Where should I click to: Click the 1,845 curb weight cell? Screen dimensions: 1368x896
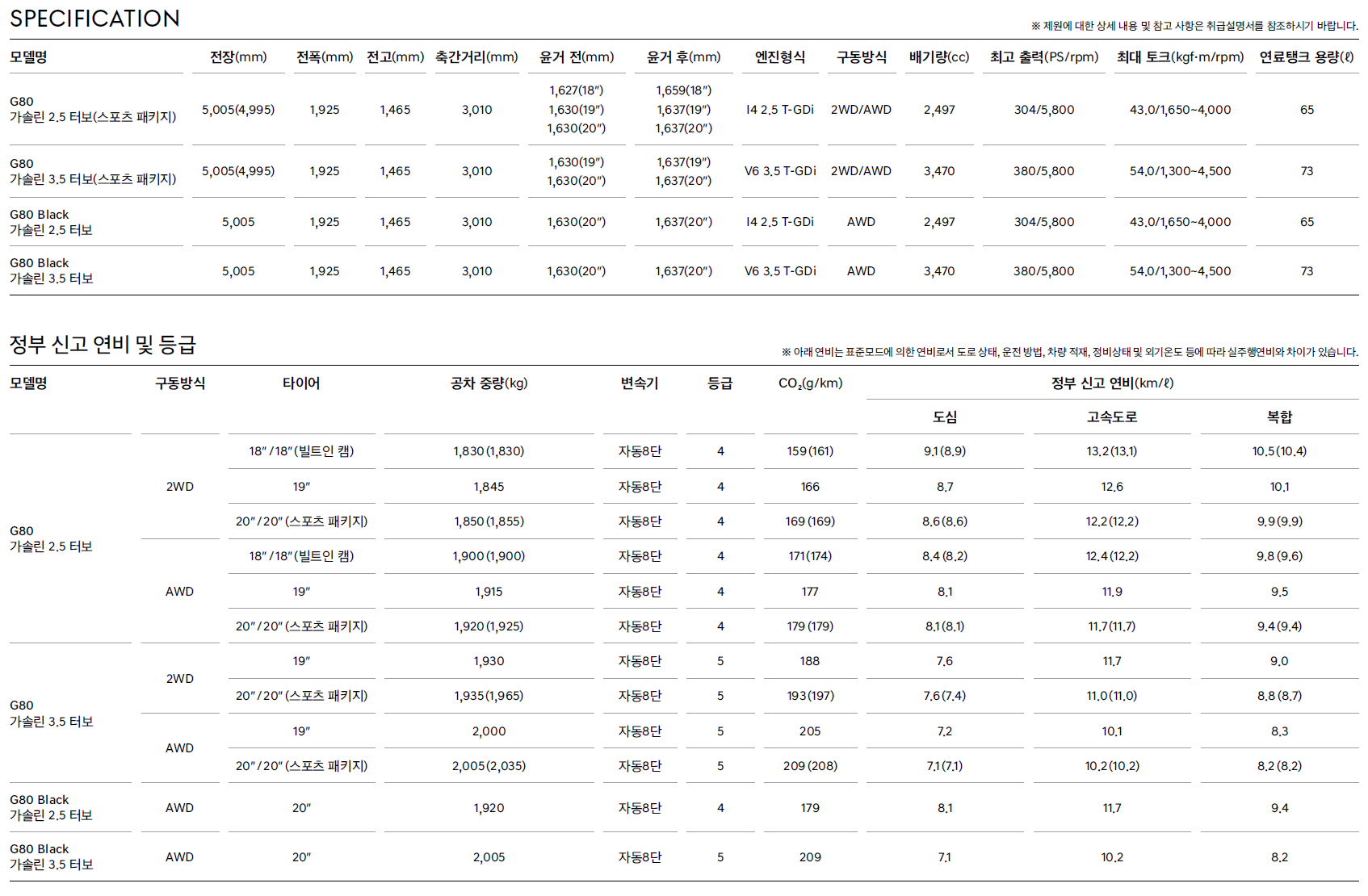click(x=489, y=487)
